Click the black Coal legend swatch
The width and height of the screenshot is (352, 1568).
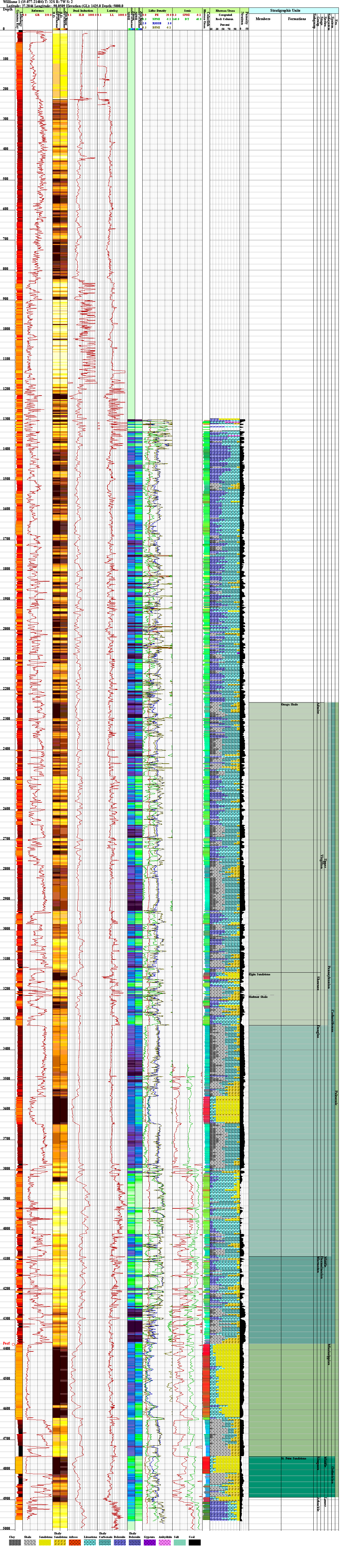pyautogui.click(x=195, y=1543)
